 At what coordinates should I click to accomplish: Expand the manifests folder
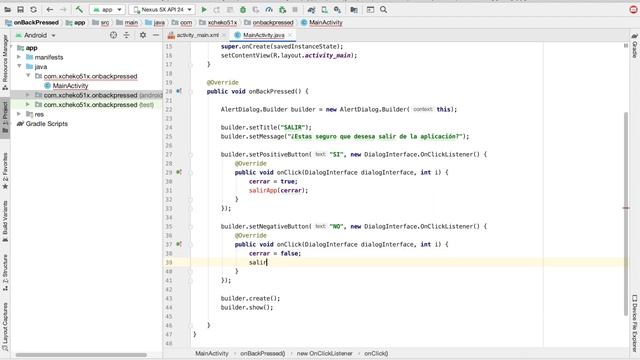[19, 57]
